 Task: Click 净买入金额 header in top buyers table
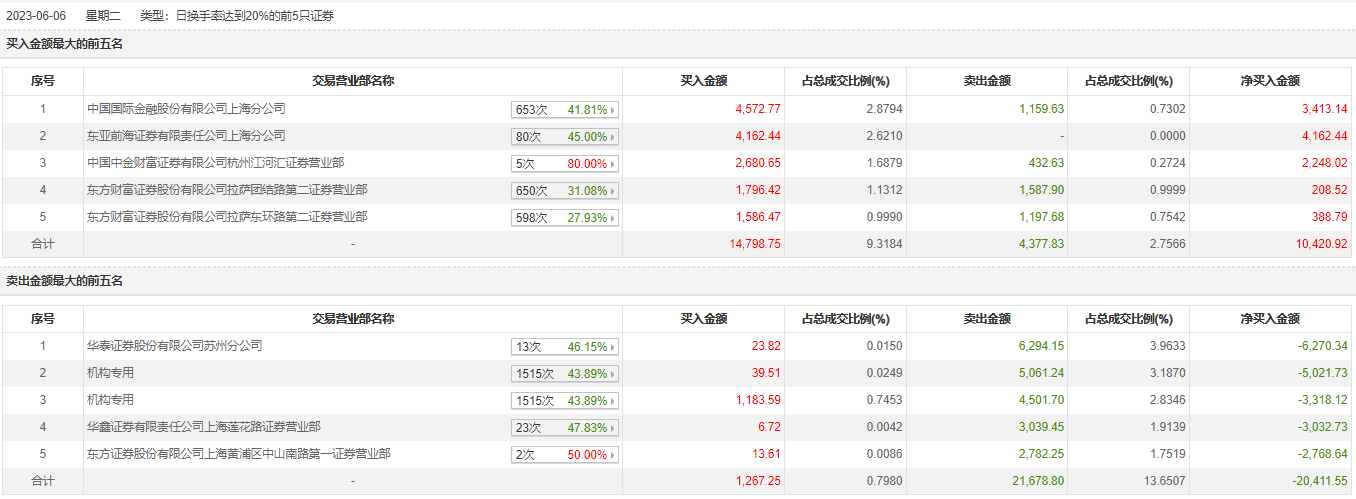click(1270, 81)
